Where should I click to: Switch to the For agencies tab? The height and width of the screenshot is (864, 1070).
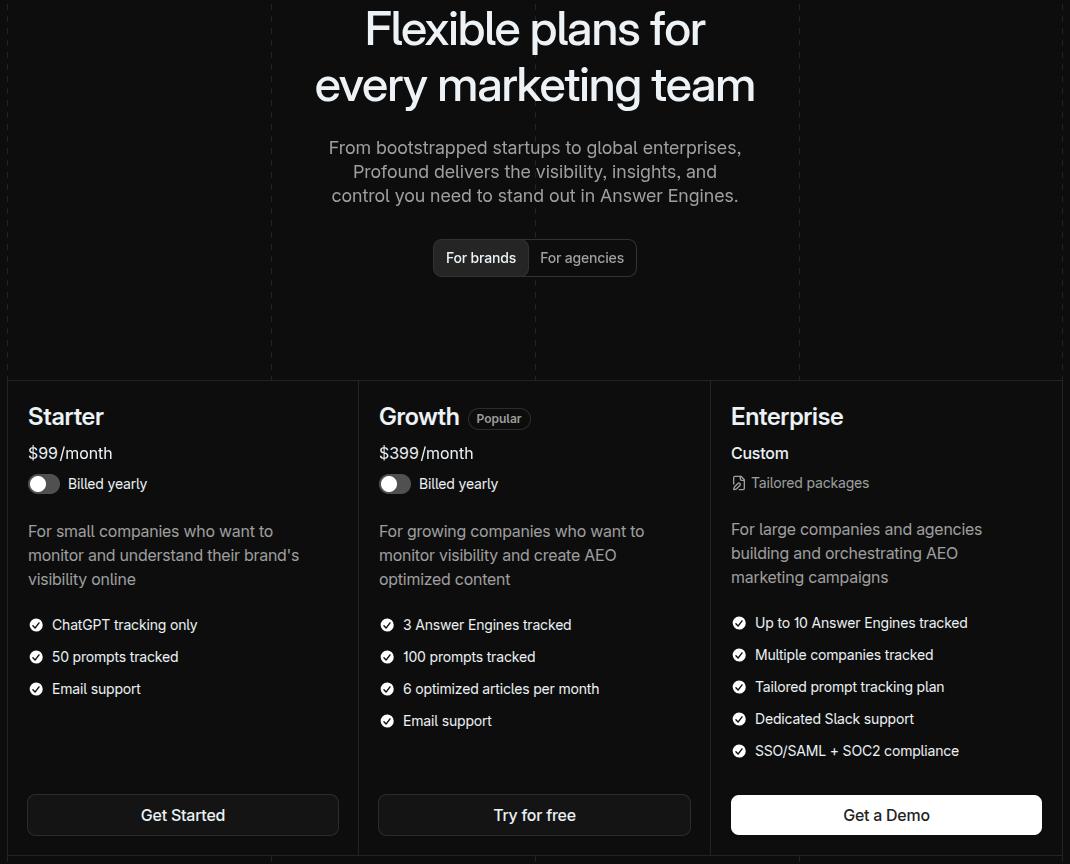point(581,258)
